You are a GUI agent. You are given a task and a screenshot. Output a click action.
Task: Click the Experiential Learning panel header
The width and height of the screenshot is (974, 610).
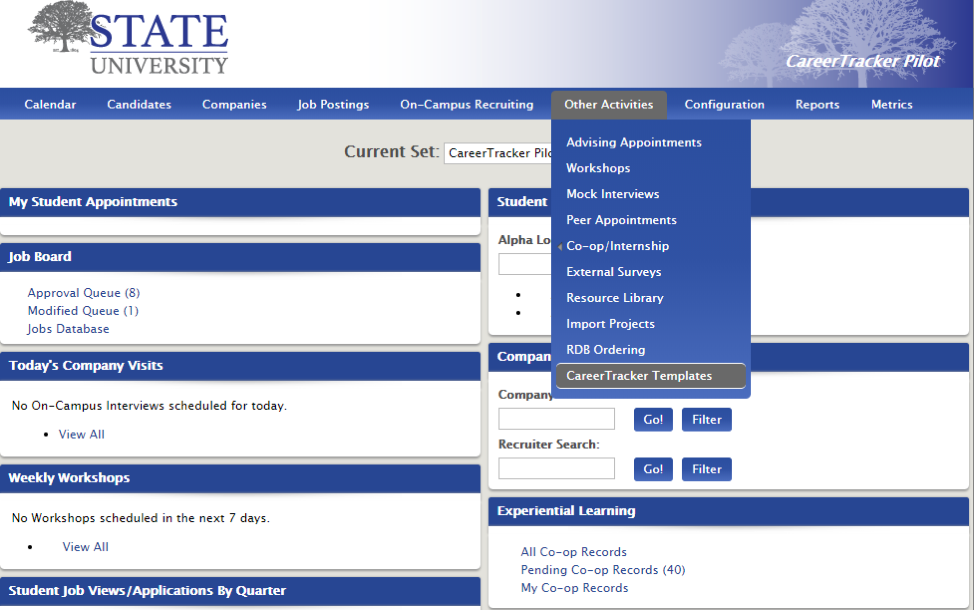[x=729, y=511]
